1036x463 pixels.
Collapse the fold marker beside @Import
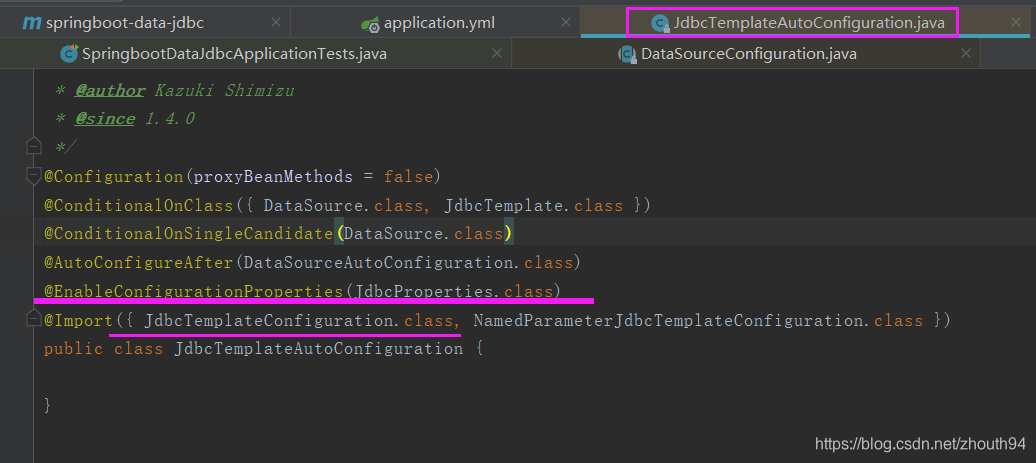33,320
